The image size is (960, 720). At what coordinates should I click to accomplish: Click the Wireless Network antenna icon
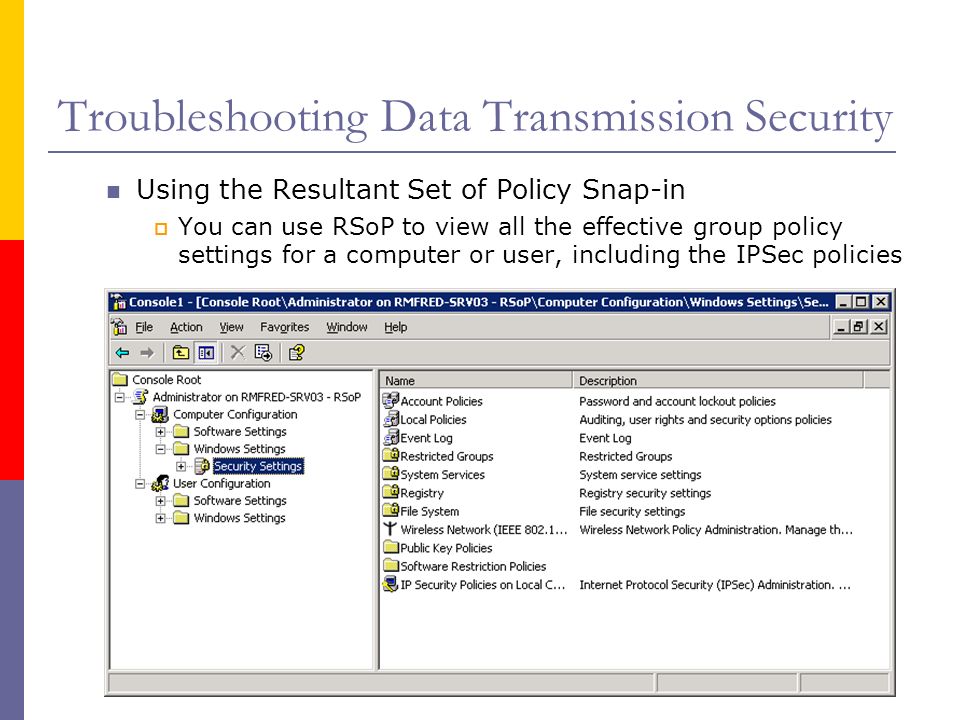point(390,529)
